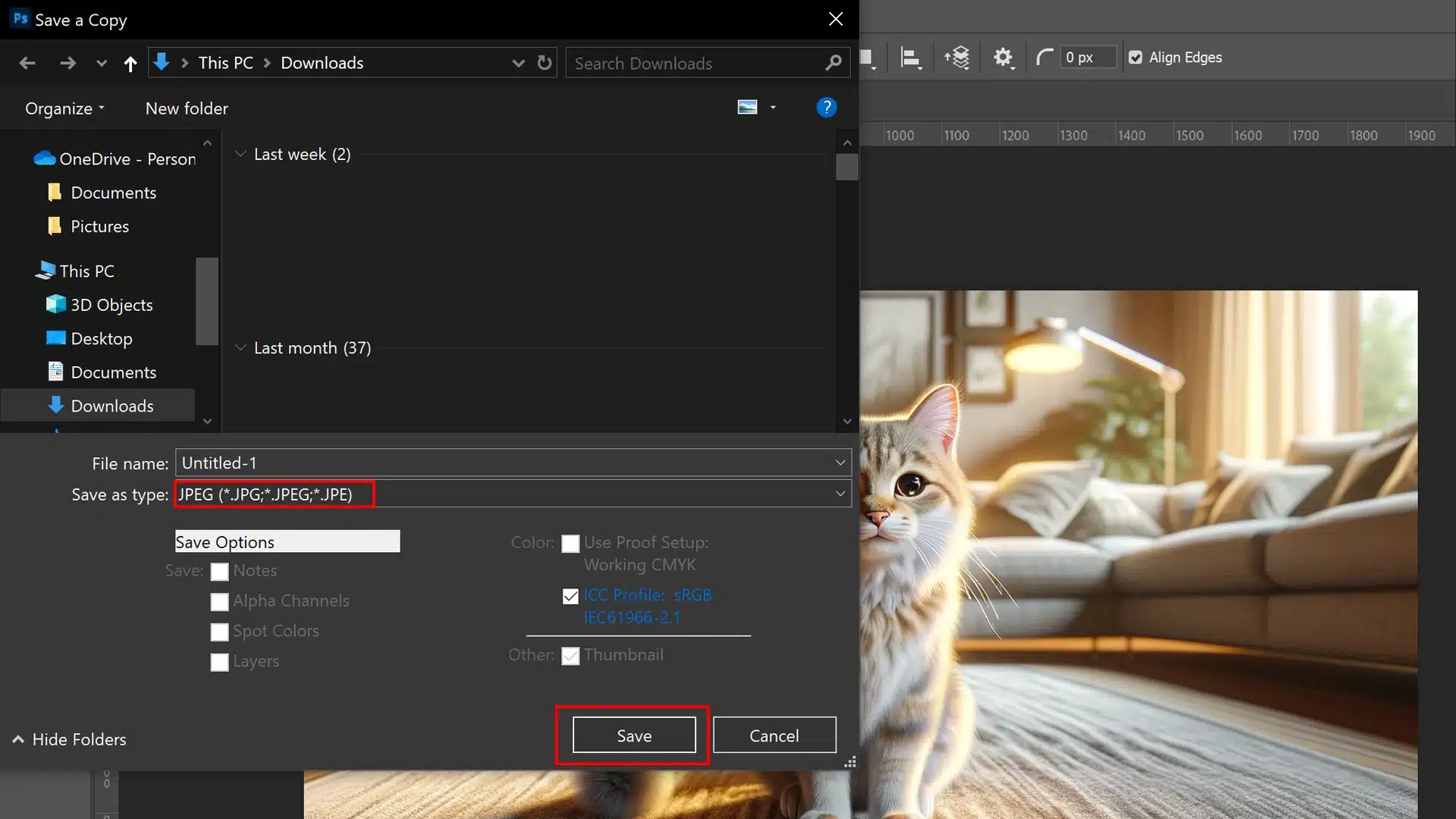This screenshot has height=819, width=1456.
Task: Click the file list scroll-down arrow
Action: 847,422
